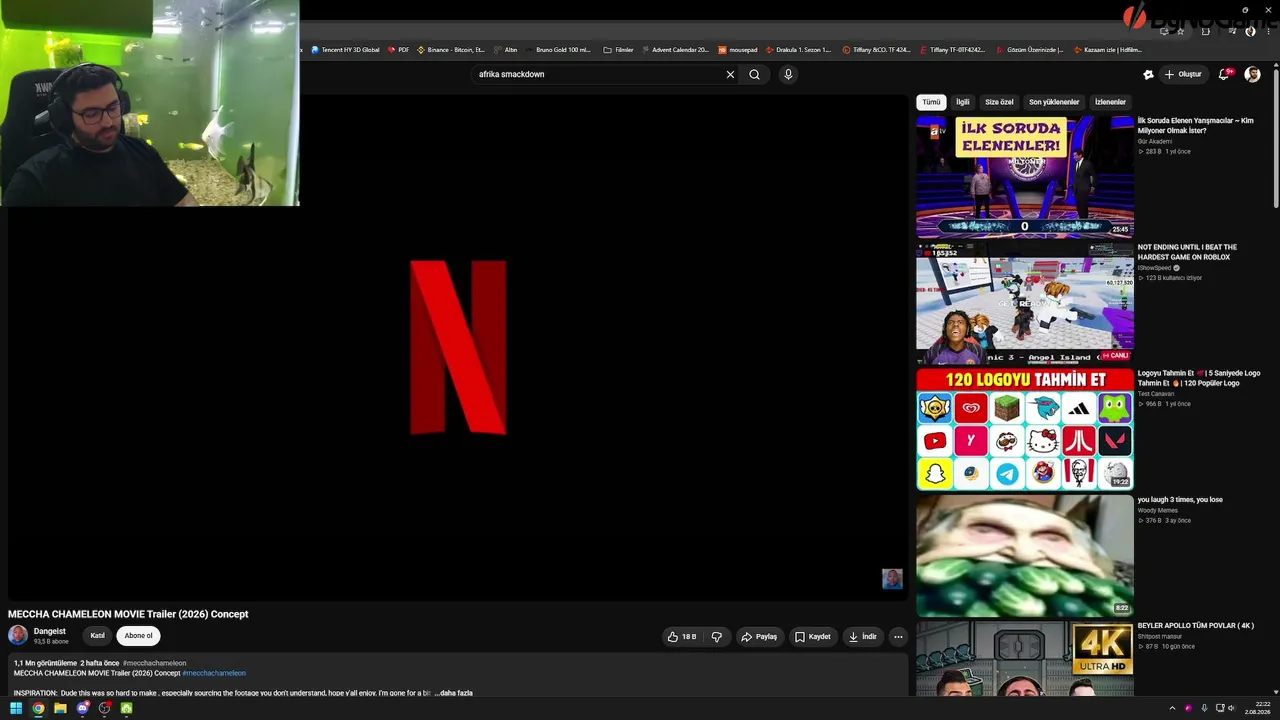
Task: Open the PDF bookmark
Action: (399, 50)
